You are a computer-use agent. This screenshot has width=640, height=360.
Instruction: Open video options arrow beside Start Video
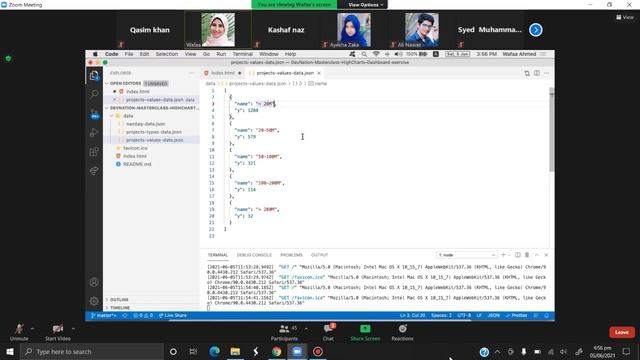click(73, 329)
